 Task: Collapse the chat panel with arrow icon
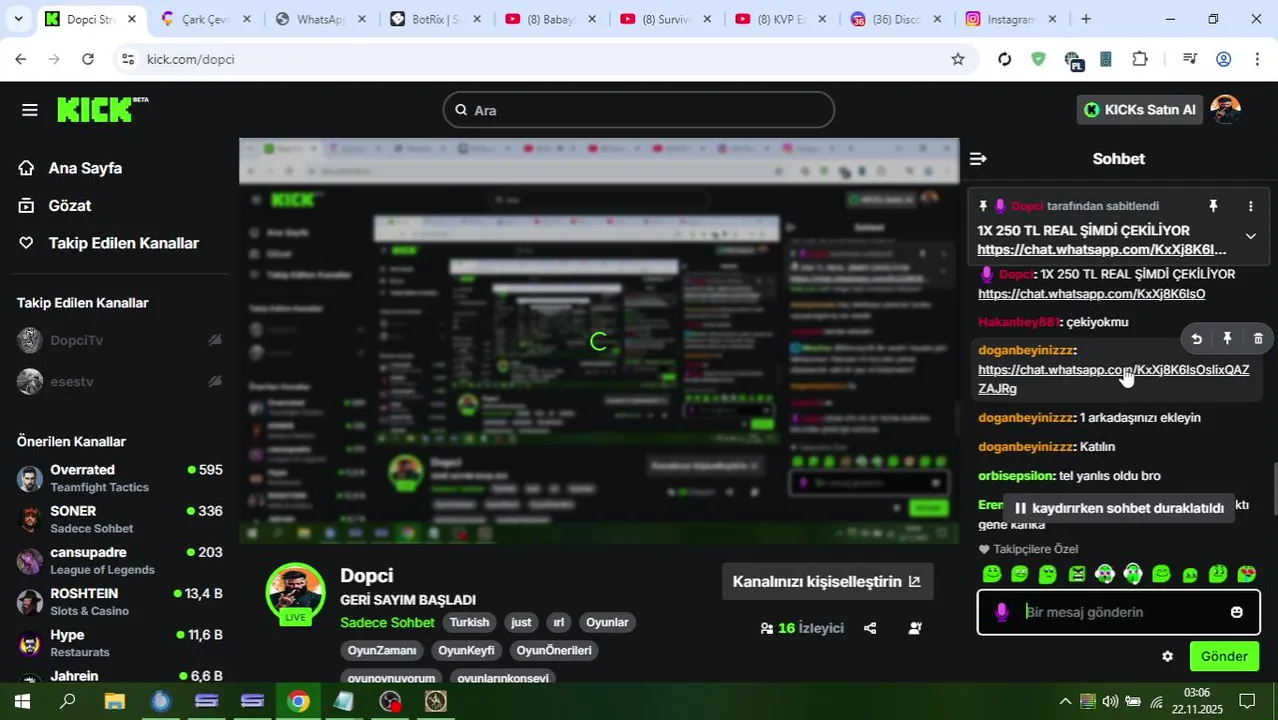point(978,159)
